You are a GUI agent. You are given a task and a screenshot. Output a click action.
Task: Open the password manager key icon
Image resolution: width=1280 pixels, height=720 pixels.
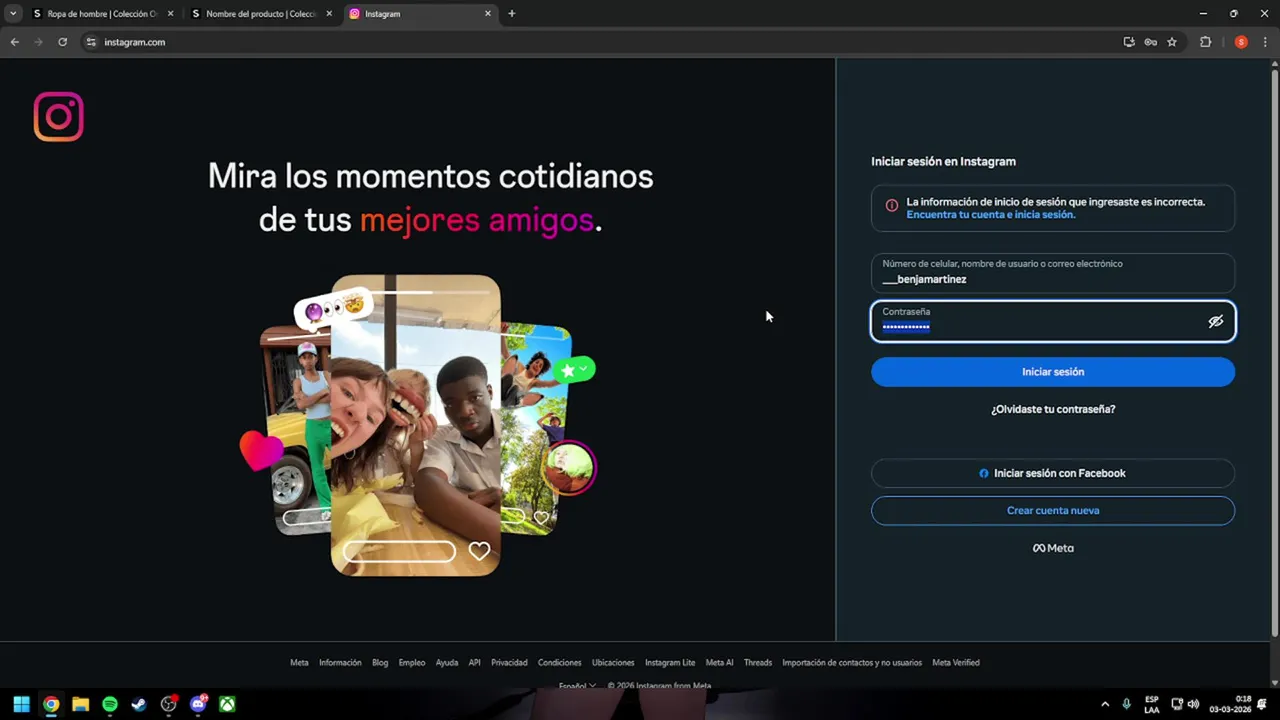1151,42
